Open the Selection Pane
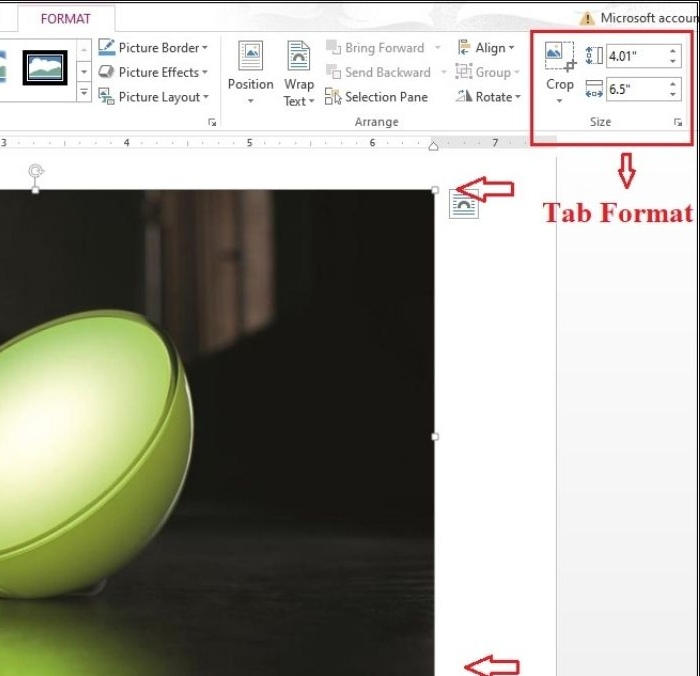The width and height of the screenshot is (700, 676). (376, 97)
